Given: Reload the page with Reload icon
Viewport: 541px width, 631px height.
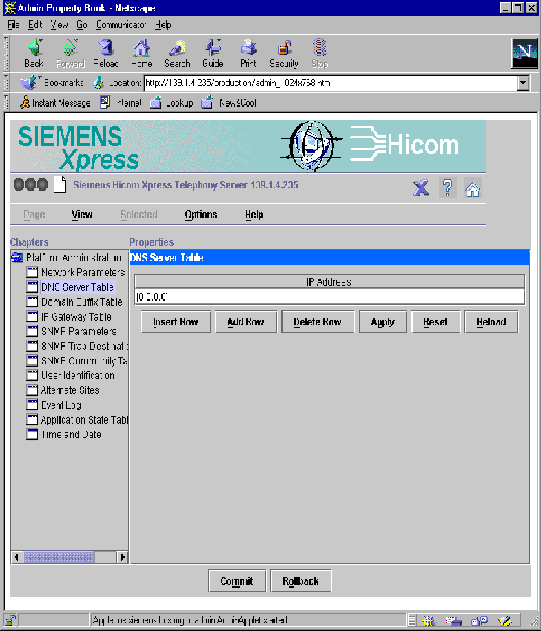Looking at the screenshot, I should pyautogui.click(x=106, y=47).
